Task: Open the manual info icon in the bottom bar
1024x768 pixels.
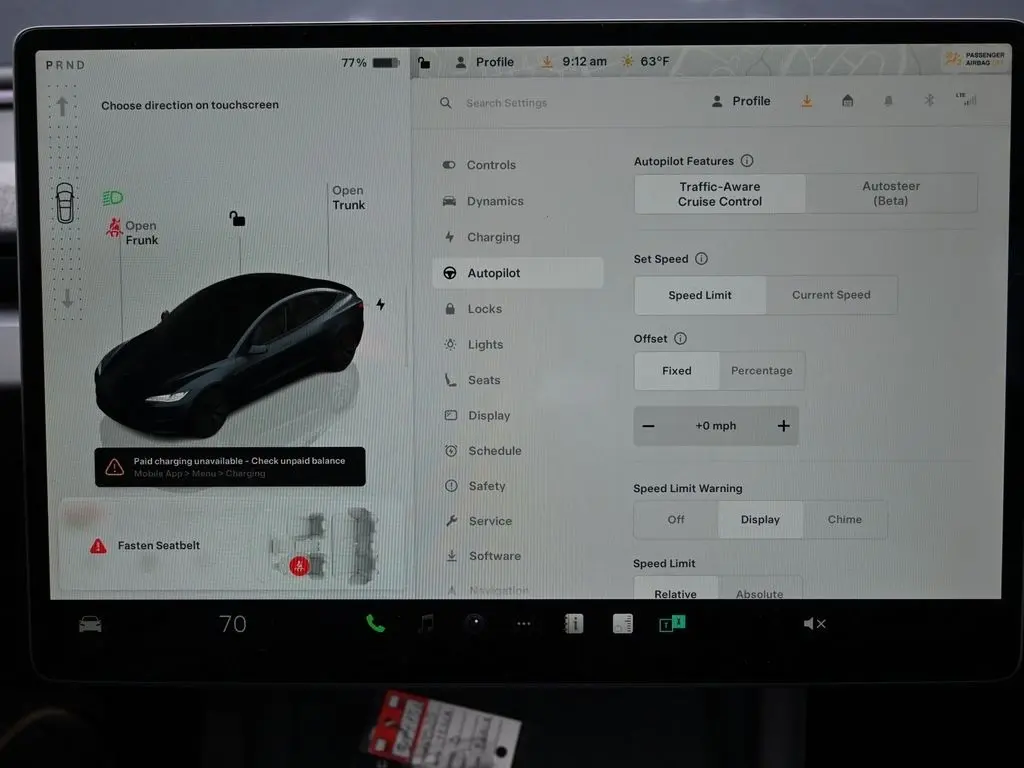Action: click(574, 624)
